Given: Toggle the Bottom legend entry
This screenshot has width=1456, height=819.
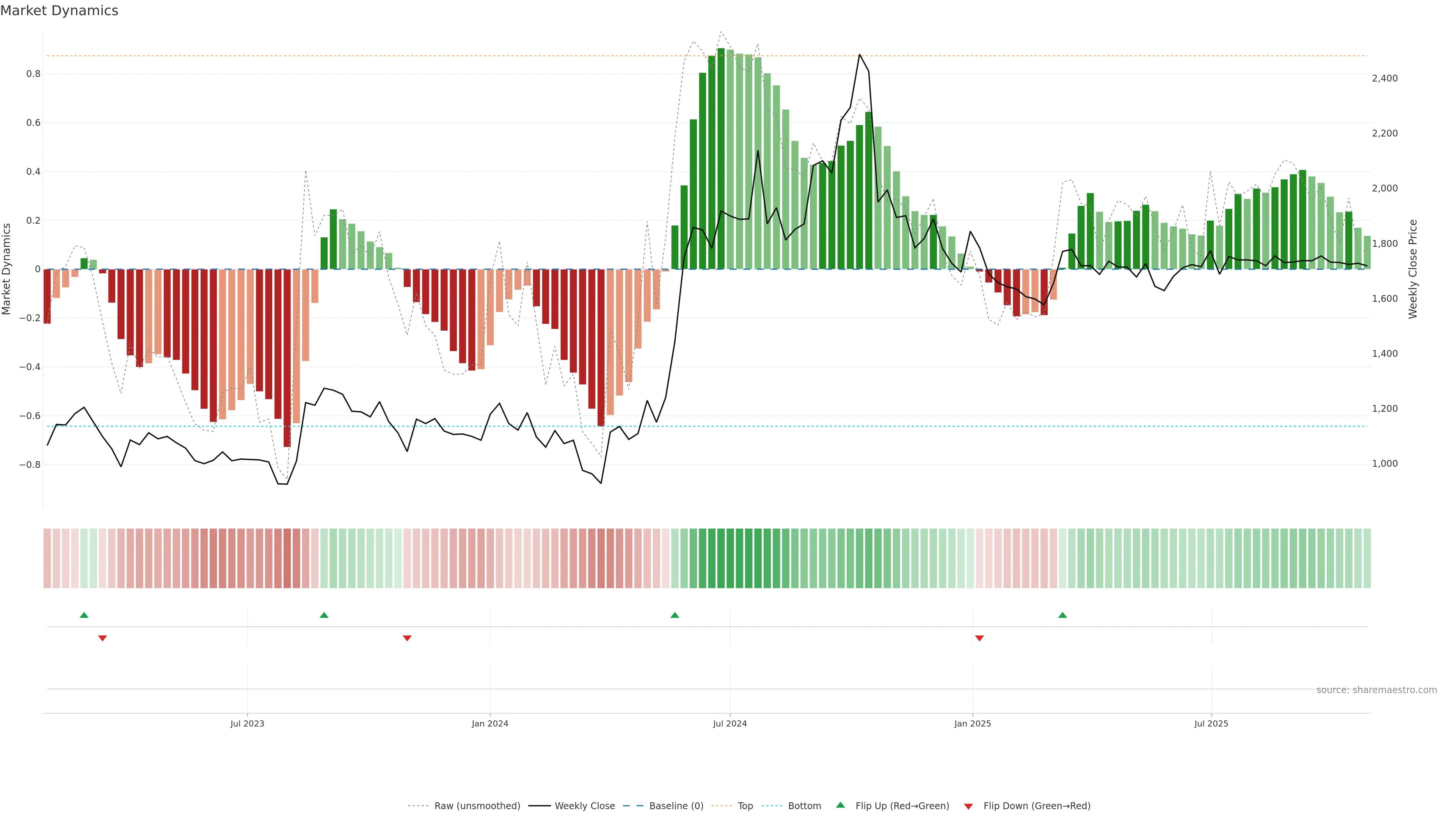Looking at the screenshot, I should coord(804,806).
